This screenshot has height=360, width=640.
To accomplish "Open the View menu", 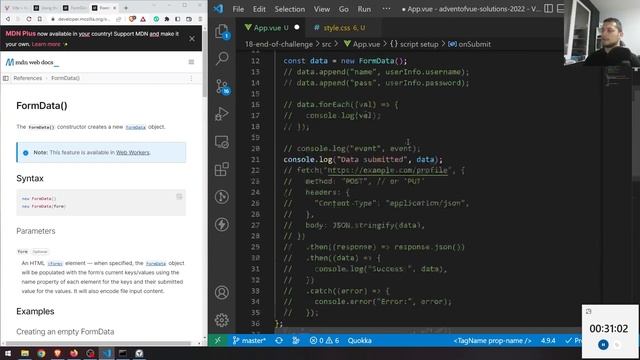I will tap(322, 9).
